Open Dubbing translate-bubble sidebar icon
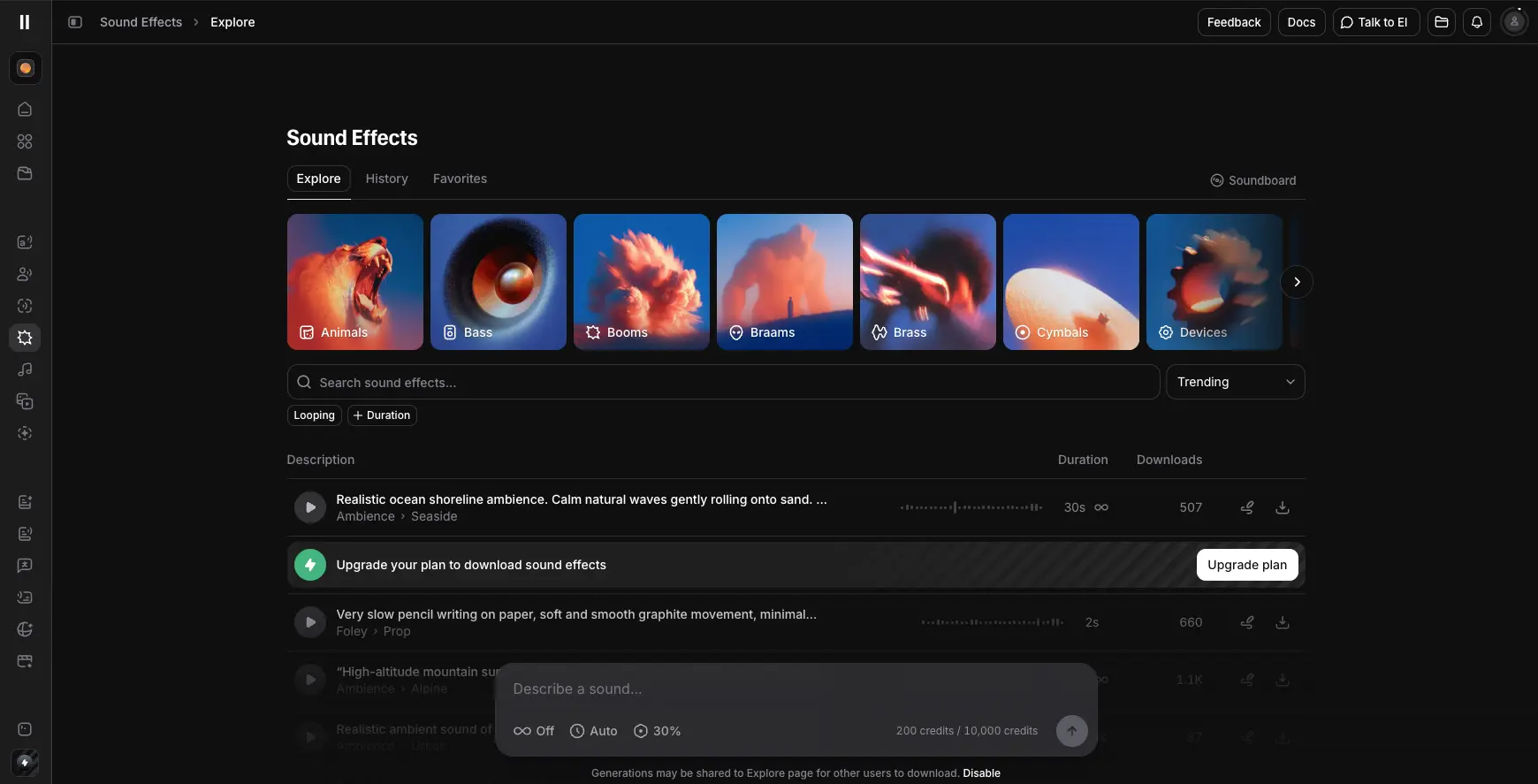Viewport: 1538px width, 784px height. point(25,566)
